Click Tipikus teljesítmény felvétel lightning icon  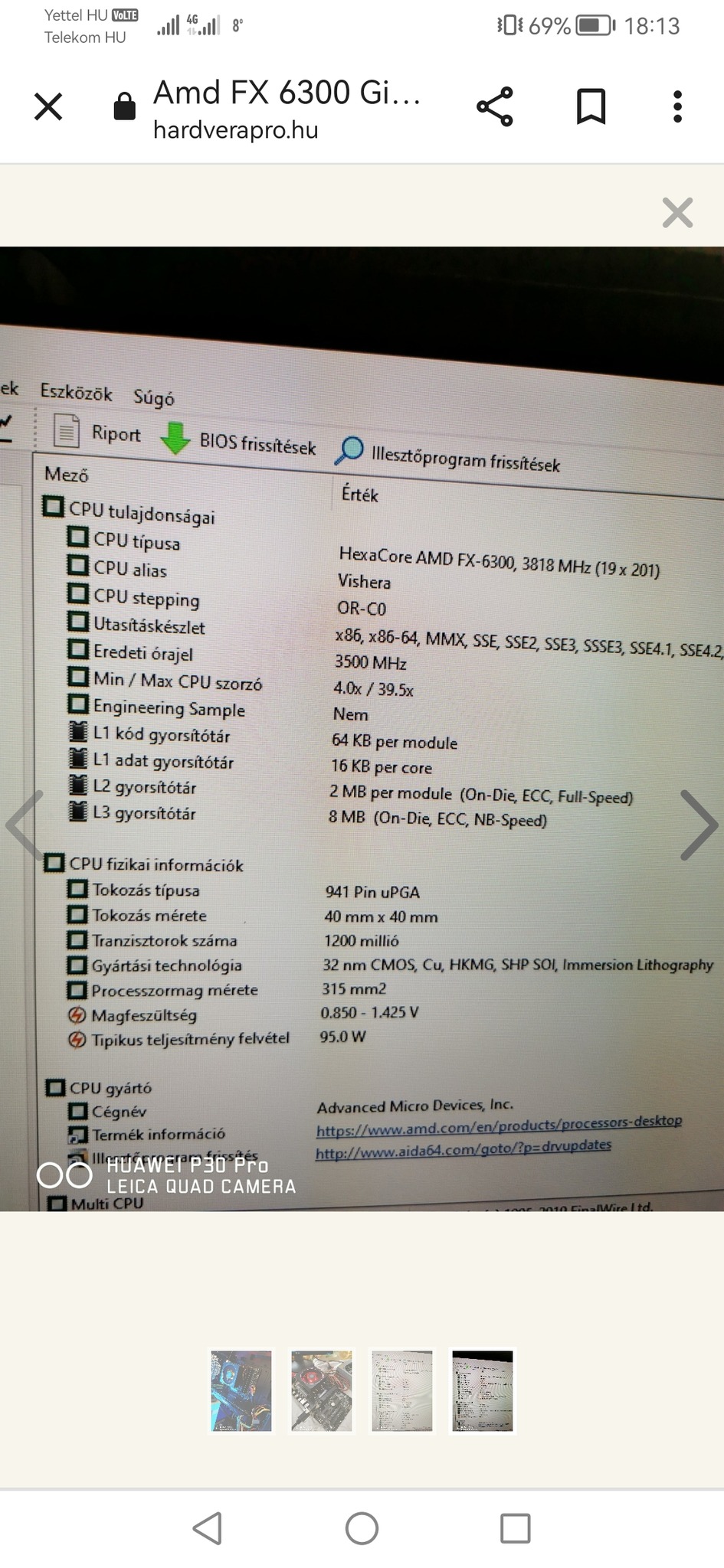click(x=77, y=1040)
